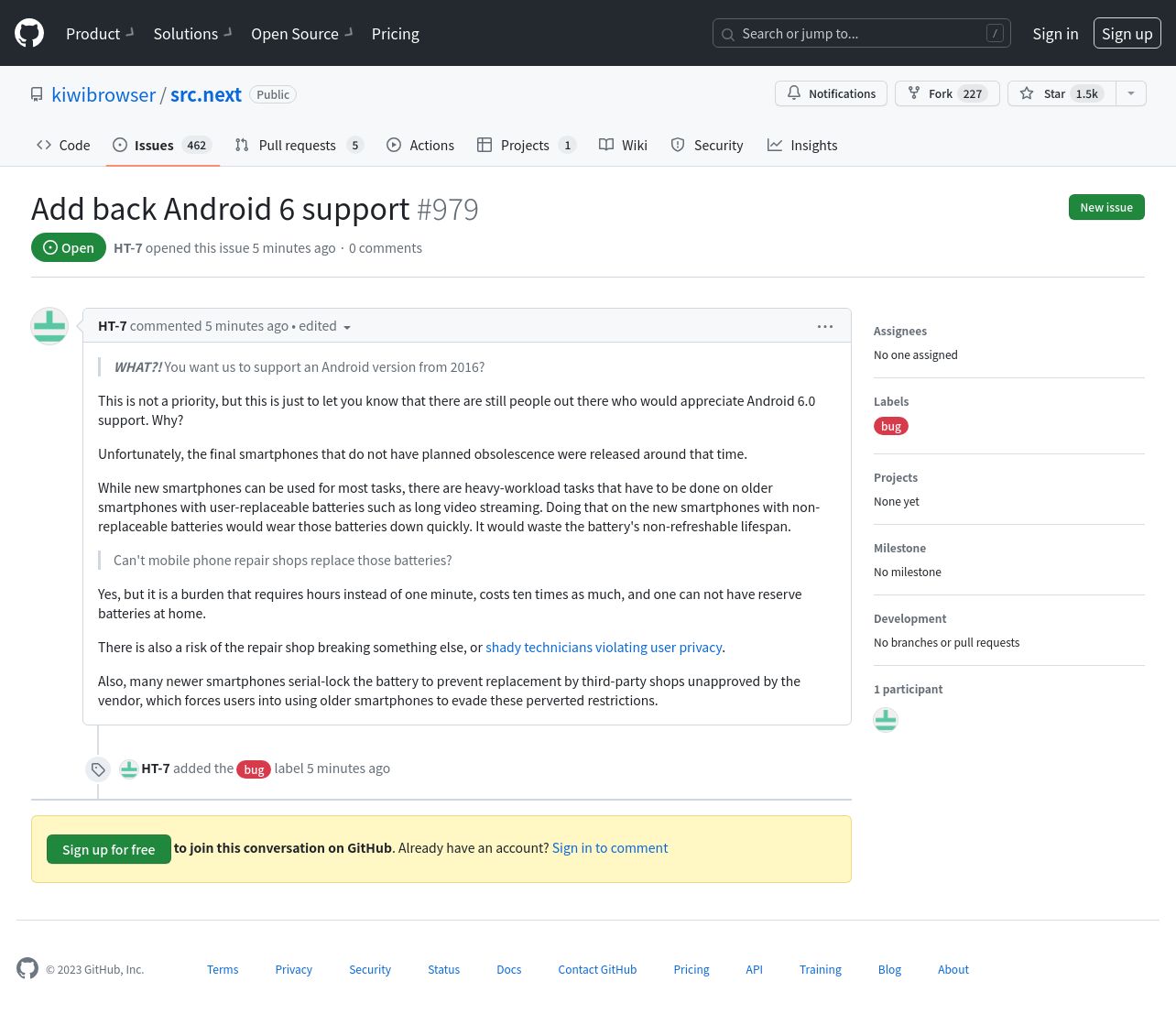The height and width of the screenshot is (1025, 1176).
Task: Open the Open Source dropdown
Action: (302, 34)
